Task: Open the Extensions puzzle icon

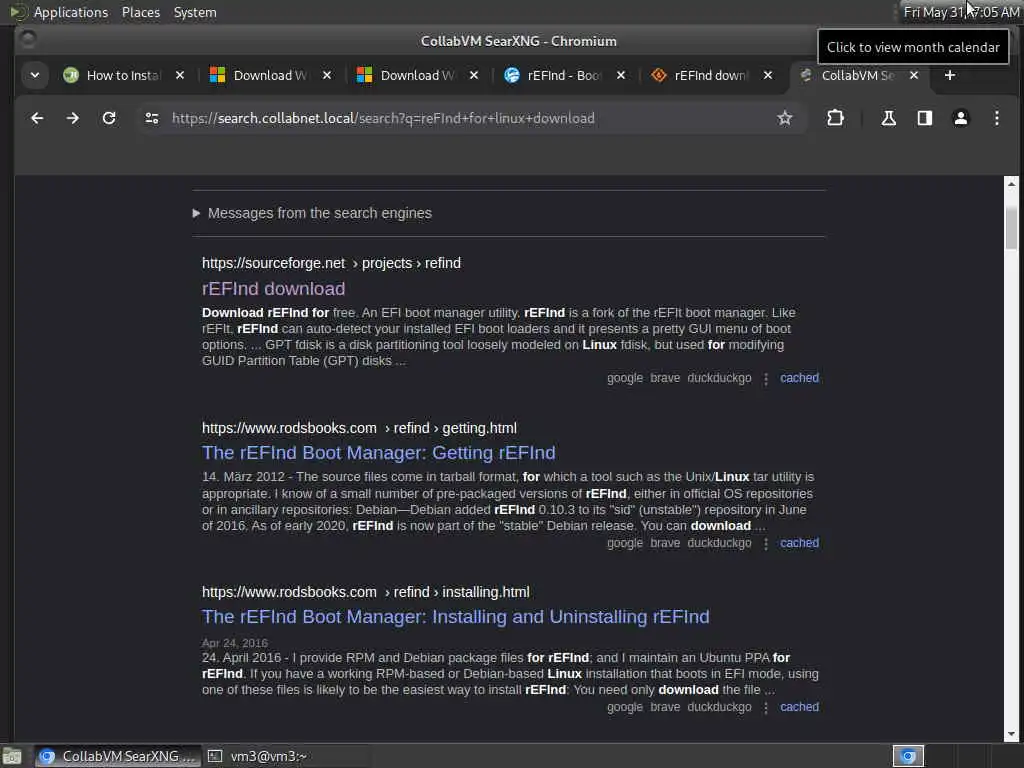Action: [x=835, y=118]
